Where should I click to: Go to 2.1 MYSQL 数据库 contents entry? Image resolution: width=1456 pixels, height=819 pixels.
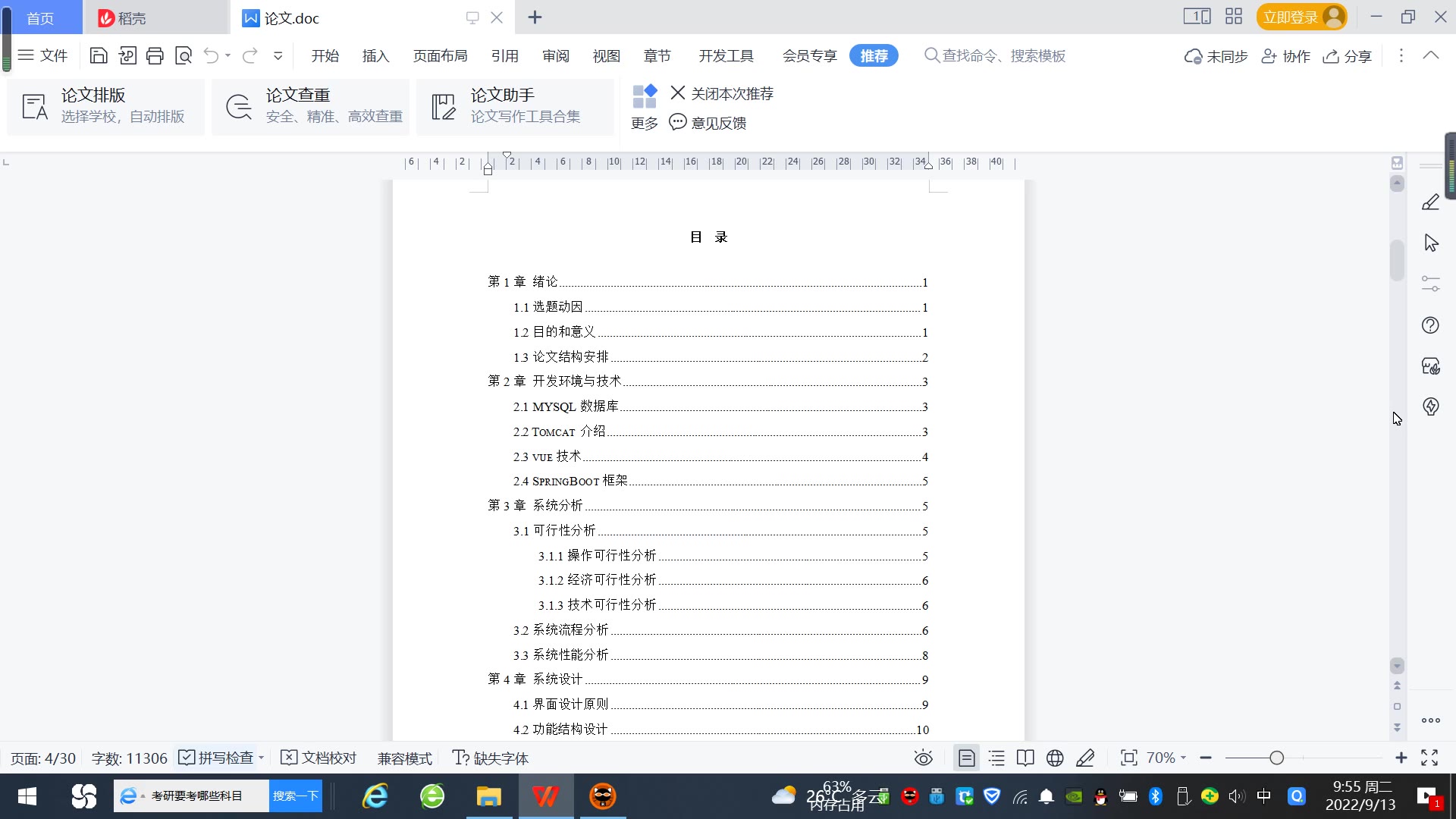(720, 406)
